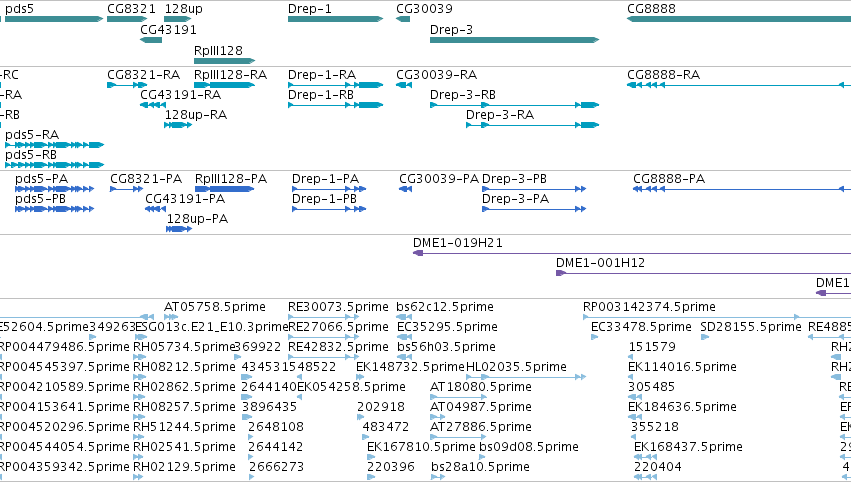Select the Drep-3-RB transcript label
Viewport: 851px width, 482px height.
point(462,94)
